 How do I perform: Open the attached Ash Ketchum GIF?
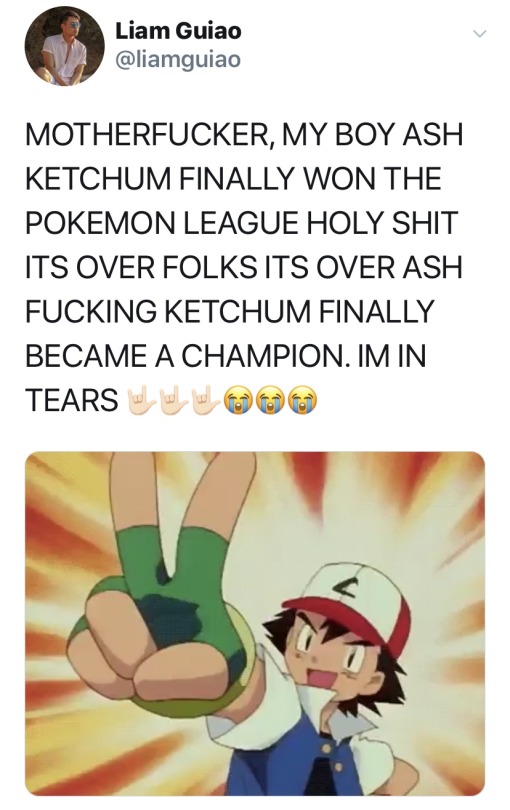[255, 624]
